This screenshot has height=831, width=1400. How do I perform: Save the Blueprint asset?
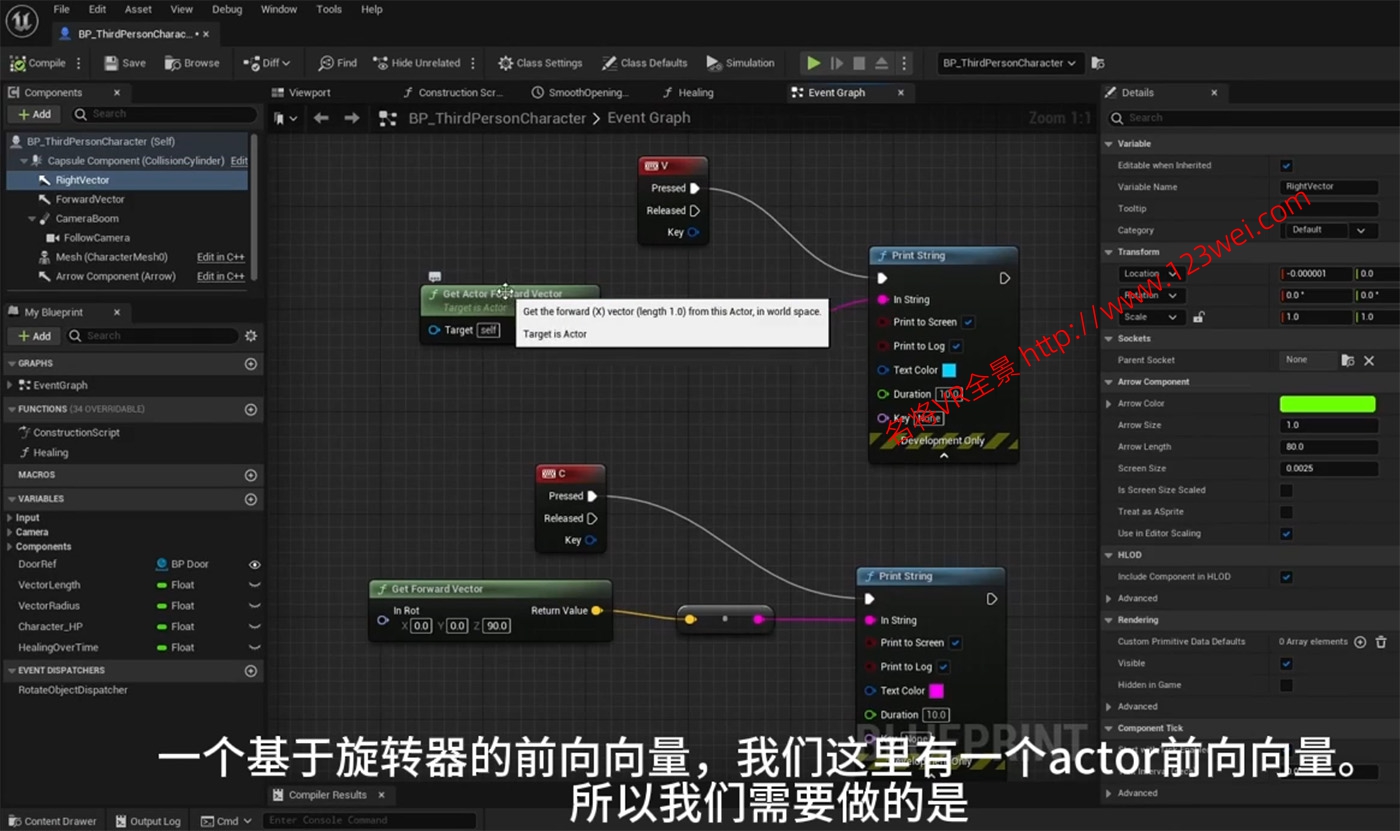click(123, 62)
